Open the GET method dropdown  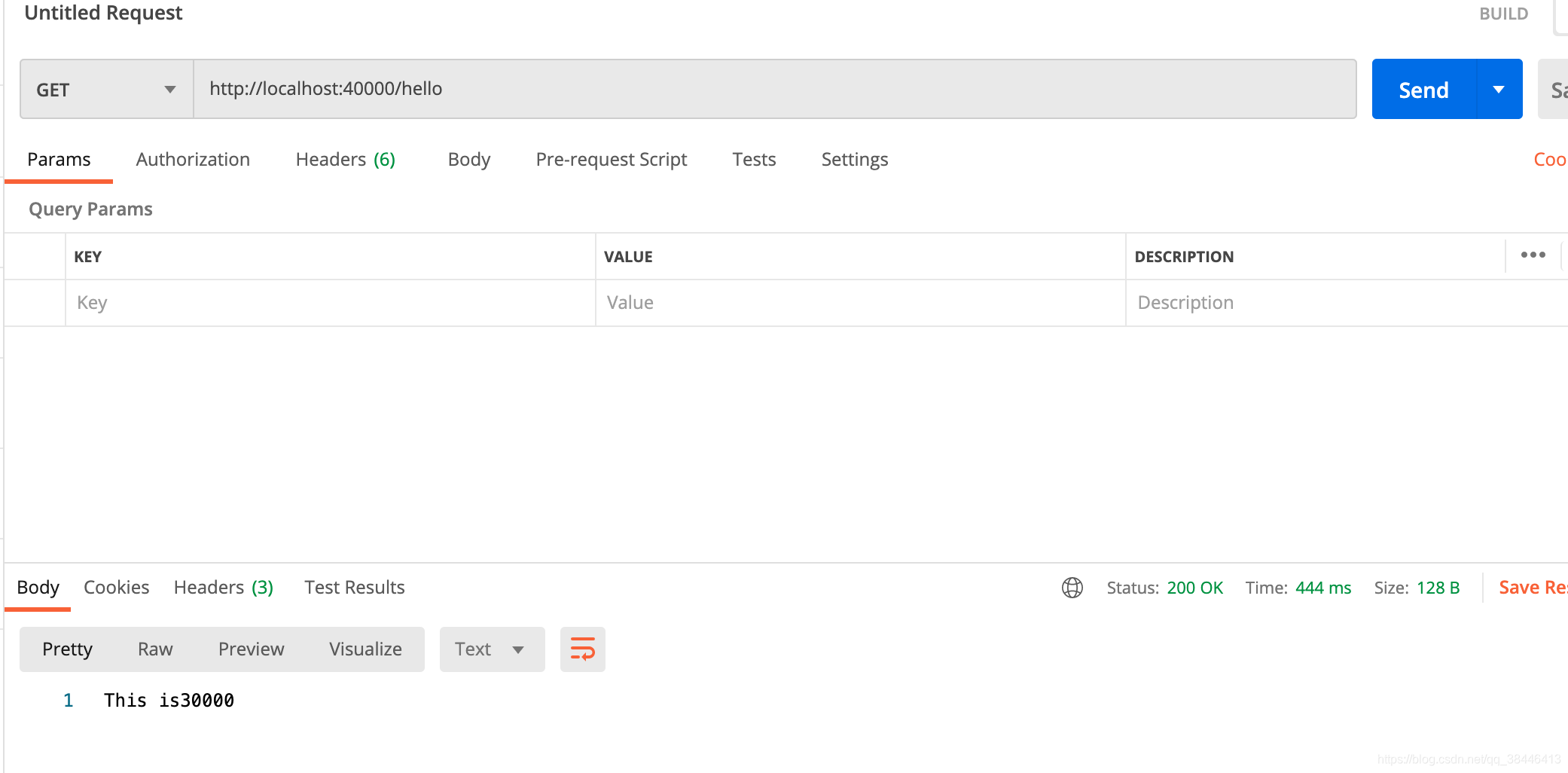tap(107, 90)
